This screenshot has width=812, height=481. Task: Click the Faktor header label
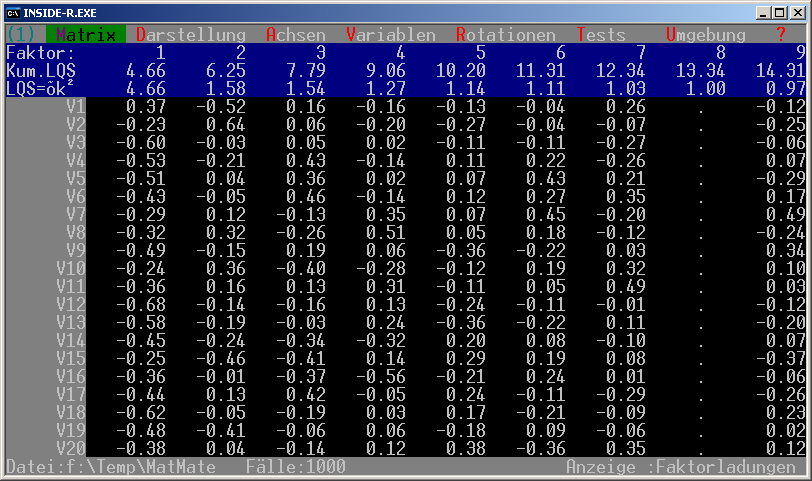pos(40,52)
